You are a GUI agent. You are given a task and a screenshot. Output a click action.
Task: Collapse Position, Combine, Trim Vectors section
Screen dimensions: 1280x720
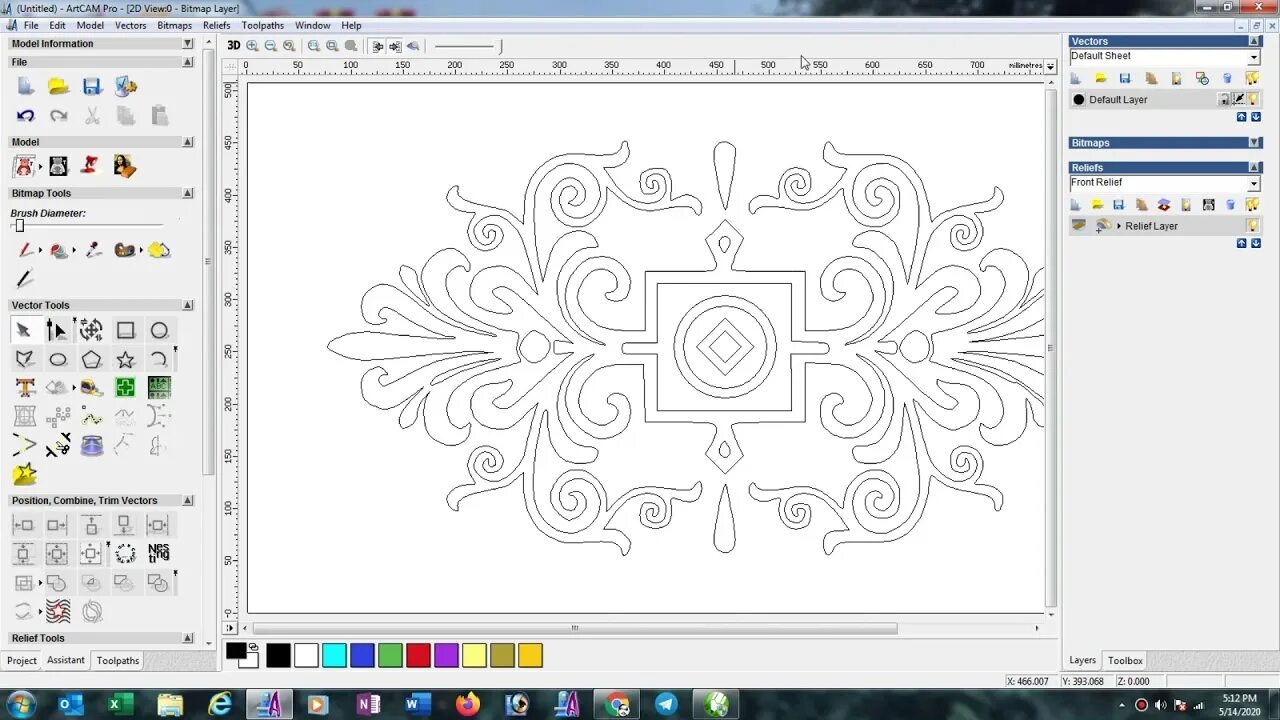tap(187, 500)
